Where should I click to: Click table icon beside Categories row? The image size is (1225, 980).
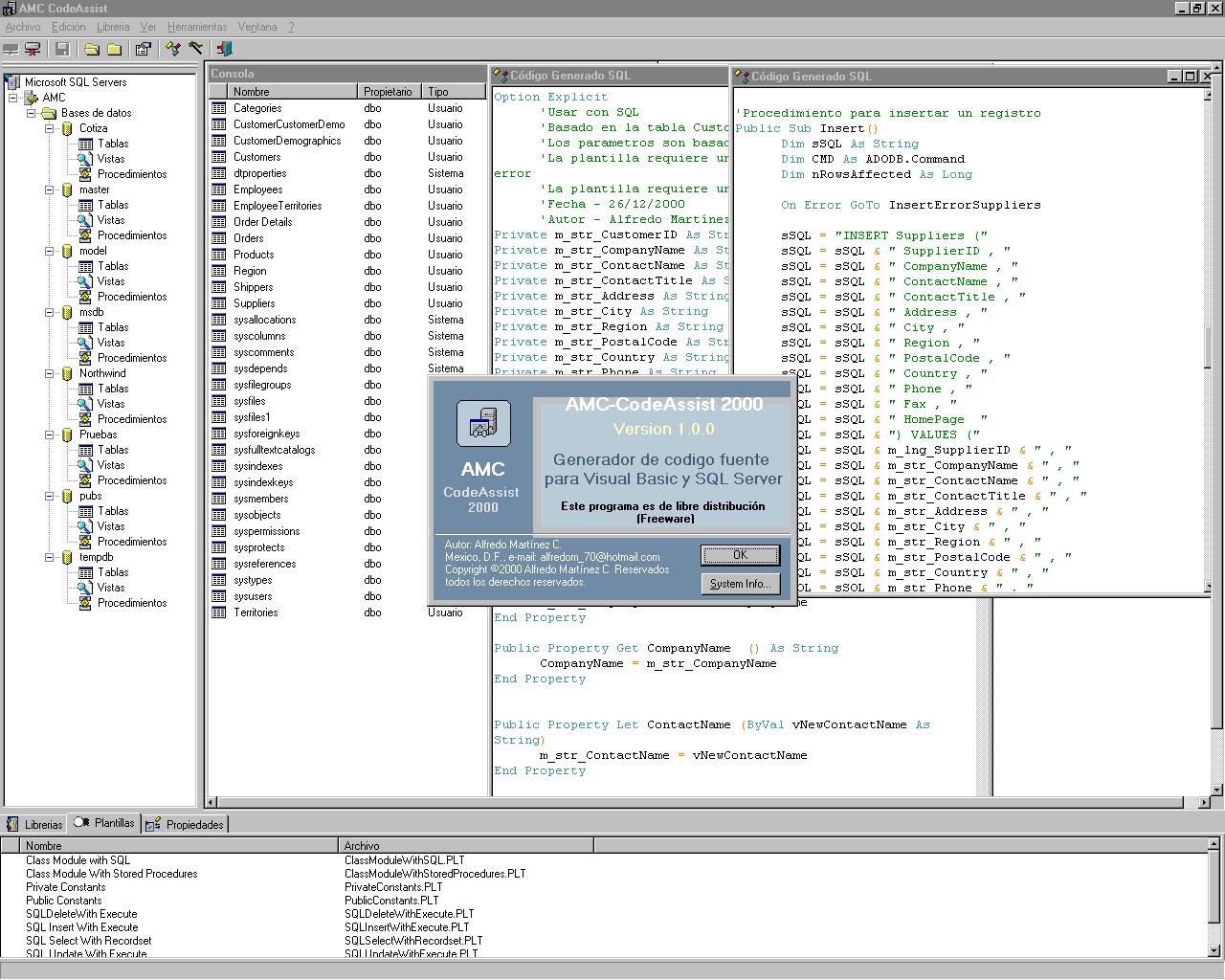(219, 108)
